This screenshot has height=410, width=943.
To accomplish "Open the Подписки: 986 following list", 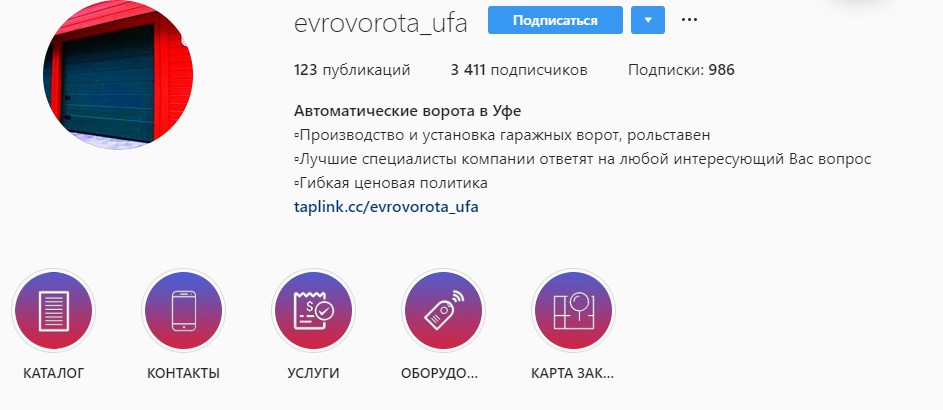I will [681, 70].
